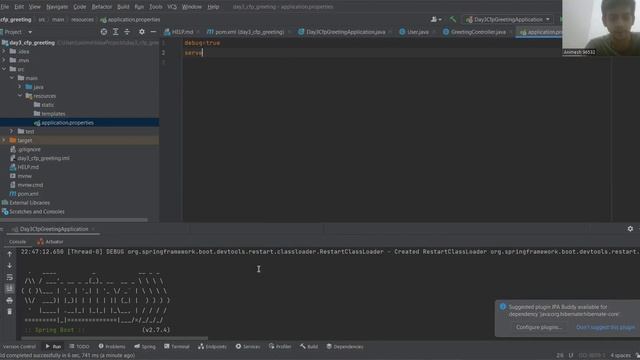640x360 pixels.
Task: Expand the target folder
Action: coord(4,140)
